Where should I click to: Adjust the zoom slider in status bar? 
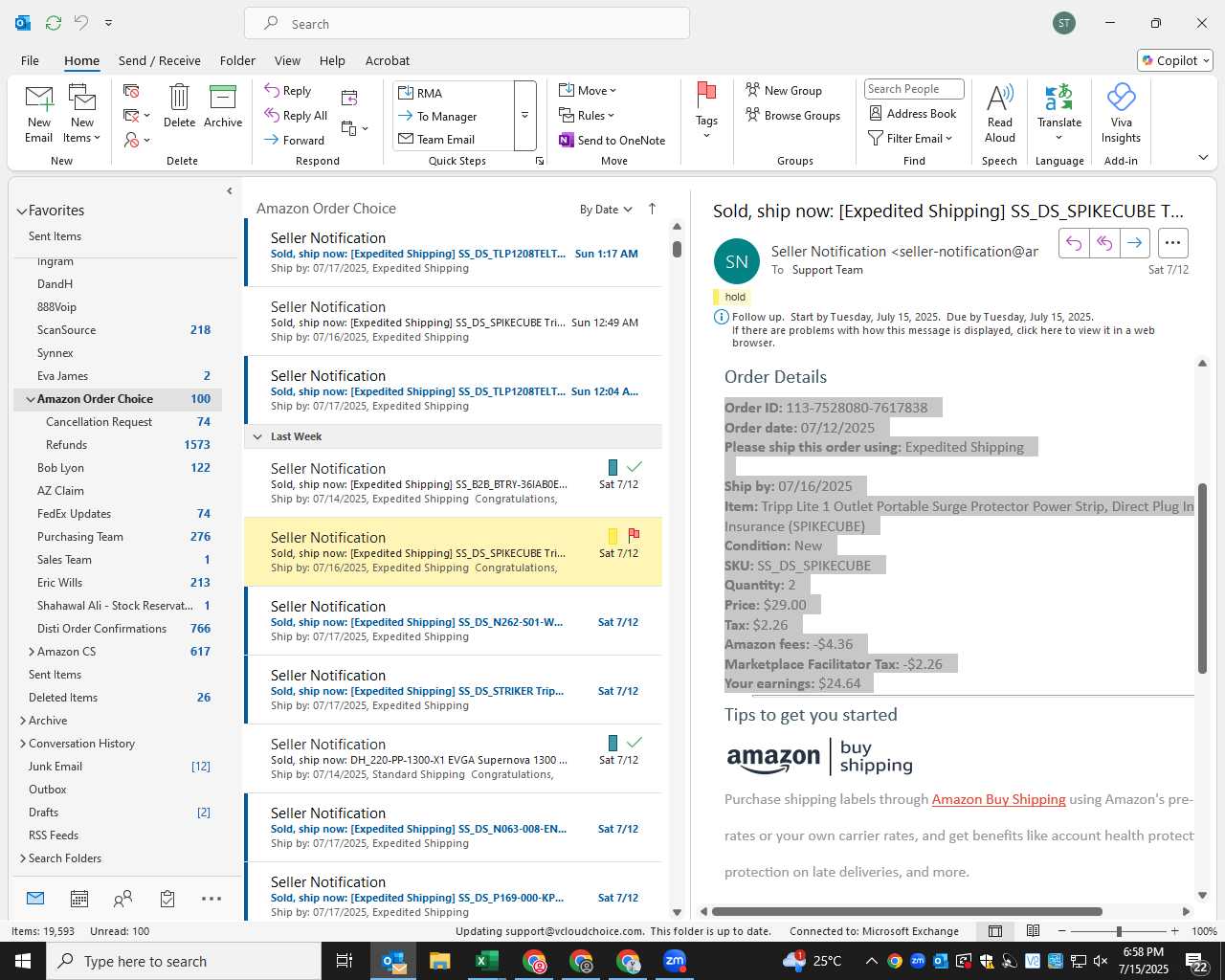point(1118,931)
